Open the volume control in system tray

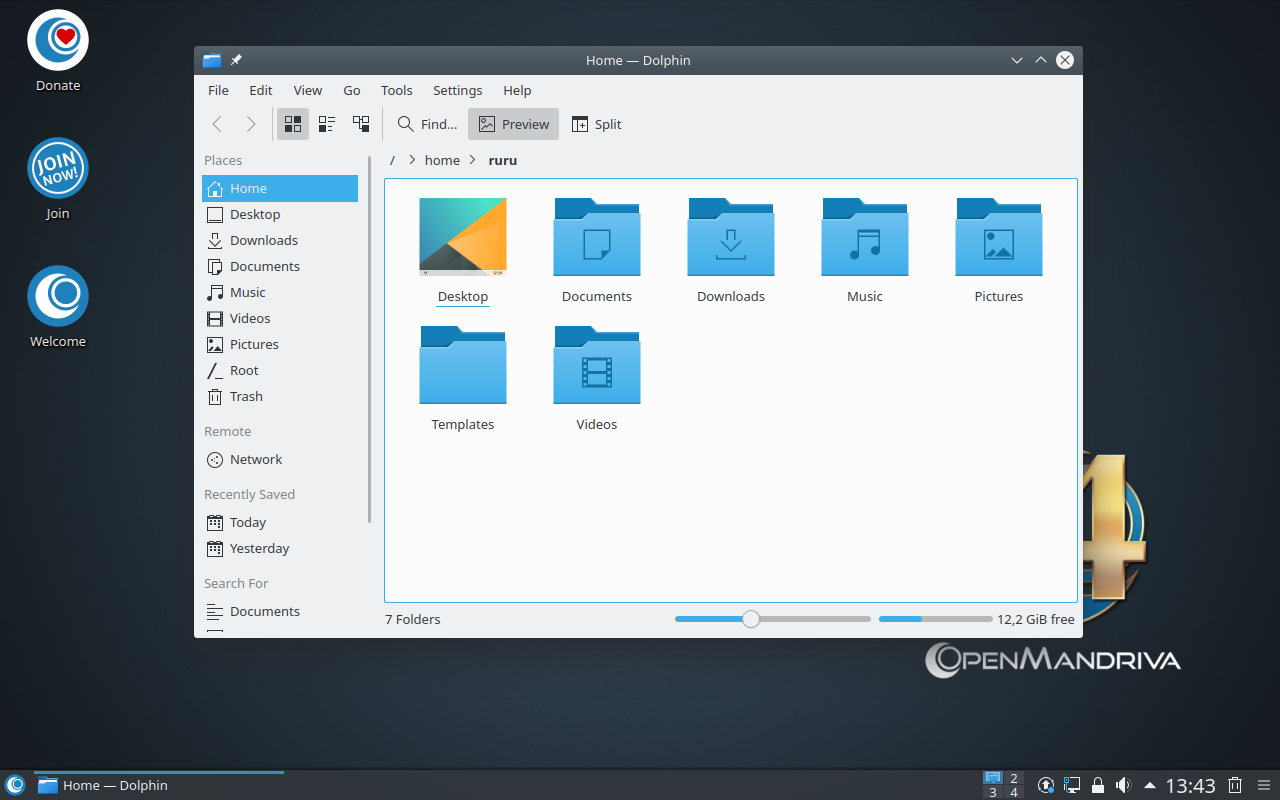point(1123,785)
